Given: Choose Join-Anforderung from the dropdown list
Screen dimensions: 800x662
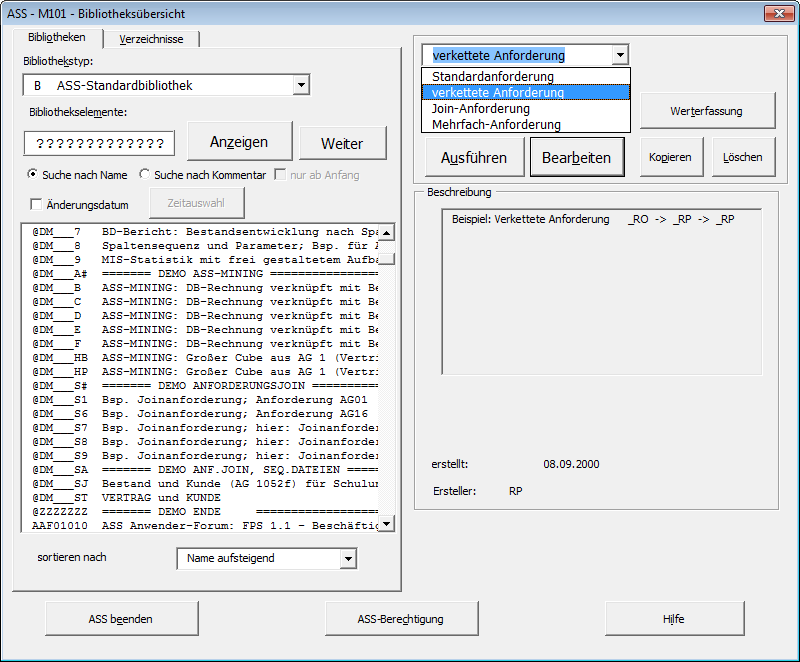Looking at the screenshot, I should pyautogui.click(x=526, y=109).
